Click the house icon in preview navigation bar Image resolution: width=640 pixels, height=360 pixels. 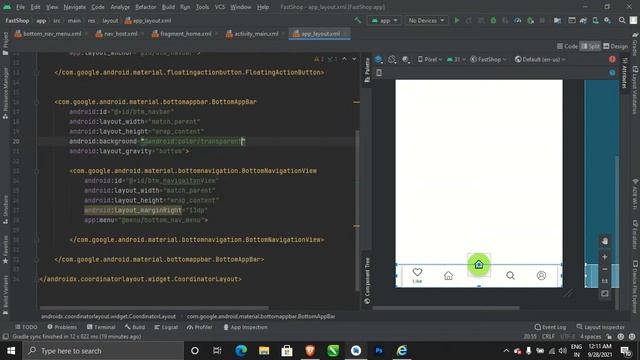coord(448,276)
